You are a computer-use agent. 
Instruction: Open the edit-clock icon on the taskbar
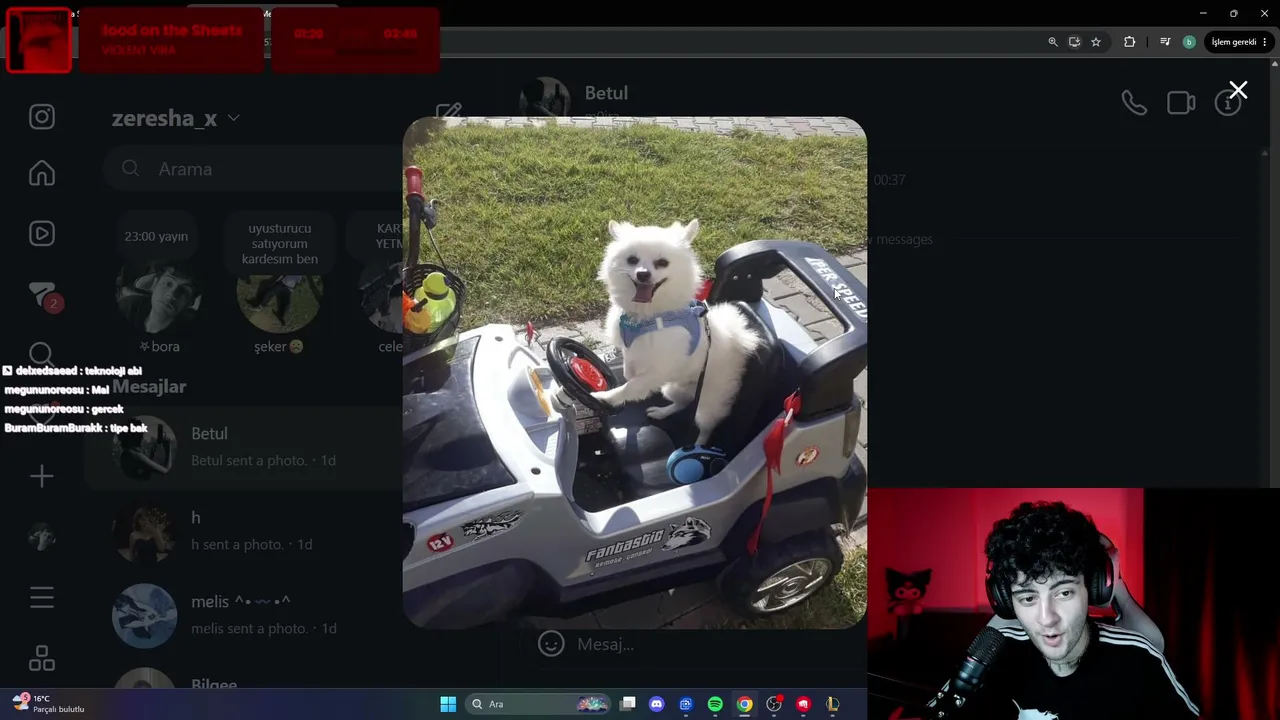pyautogui.click(x=685, y=704)
